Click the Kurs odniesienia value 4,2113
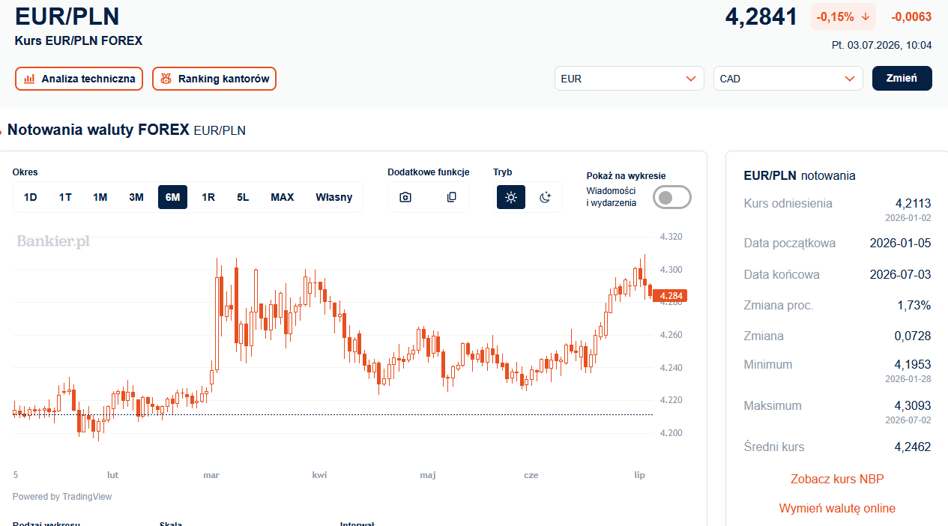 coord(913,203)
